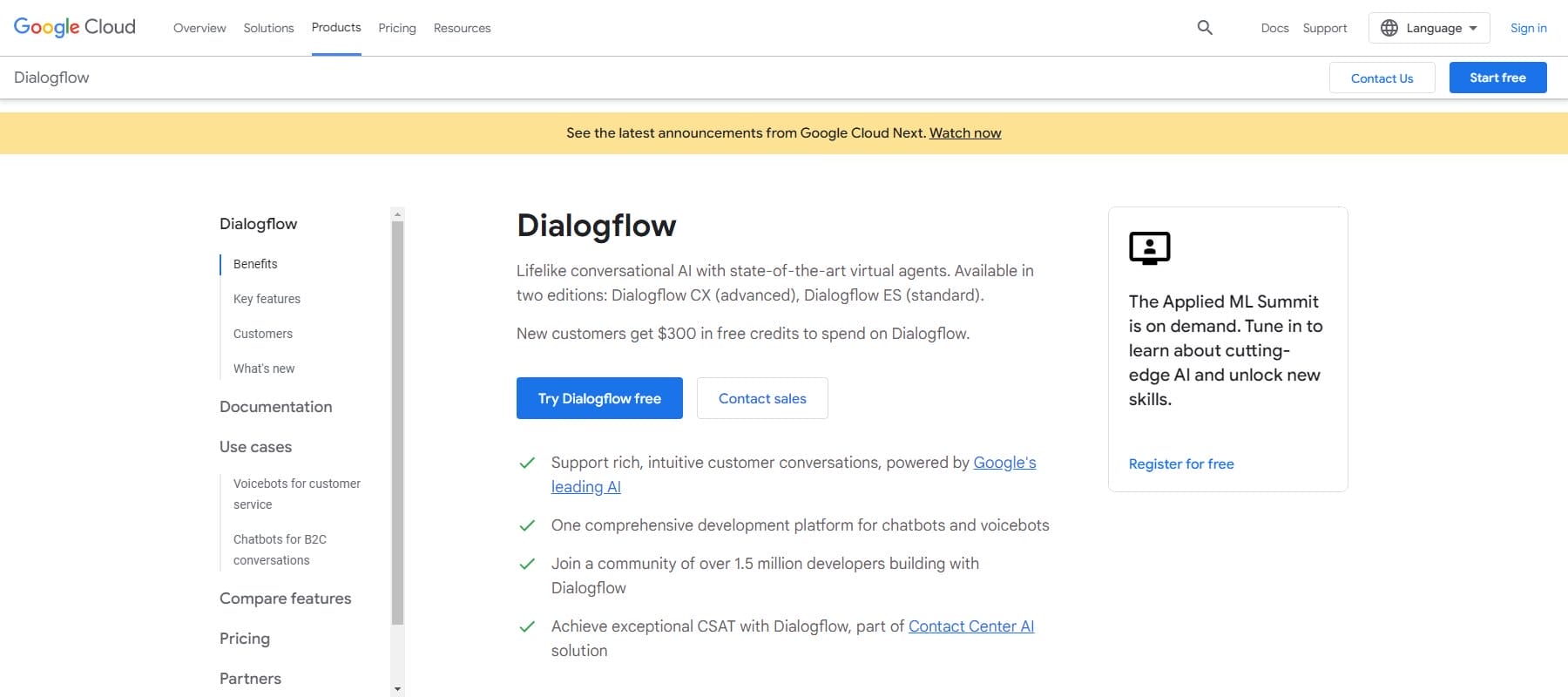Click the globe icon beside Language
Viewport: 1568px width, 697px height.
click(1389, 28)
